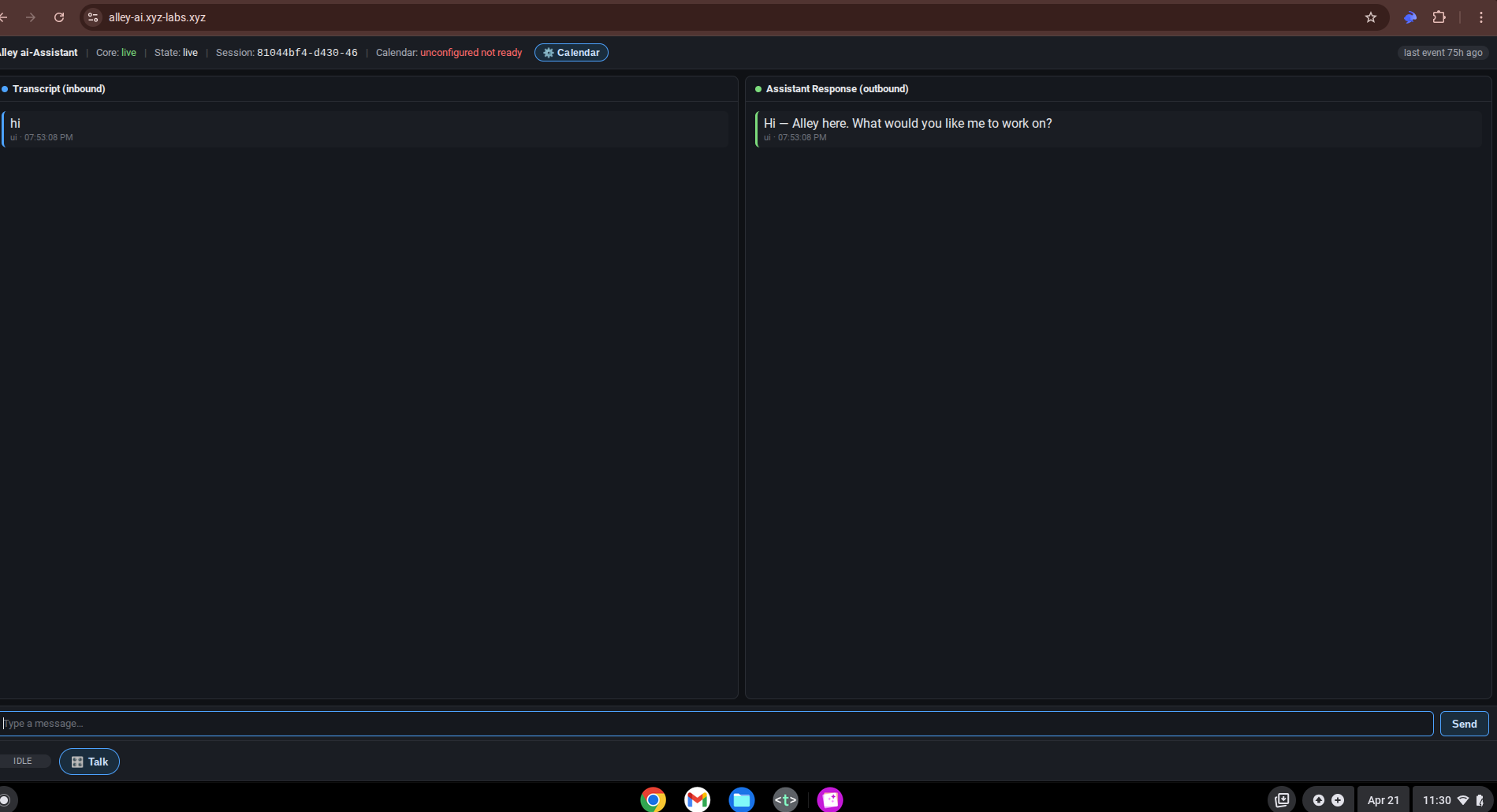Image resolution: width=1497 pixels, height=812 pixels.
Task: Open Chrome from the shelf
Action: [x=653, y=800]
